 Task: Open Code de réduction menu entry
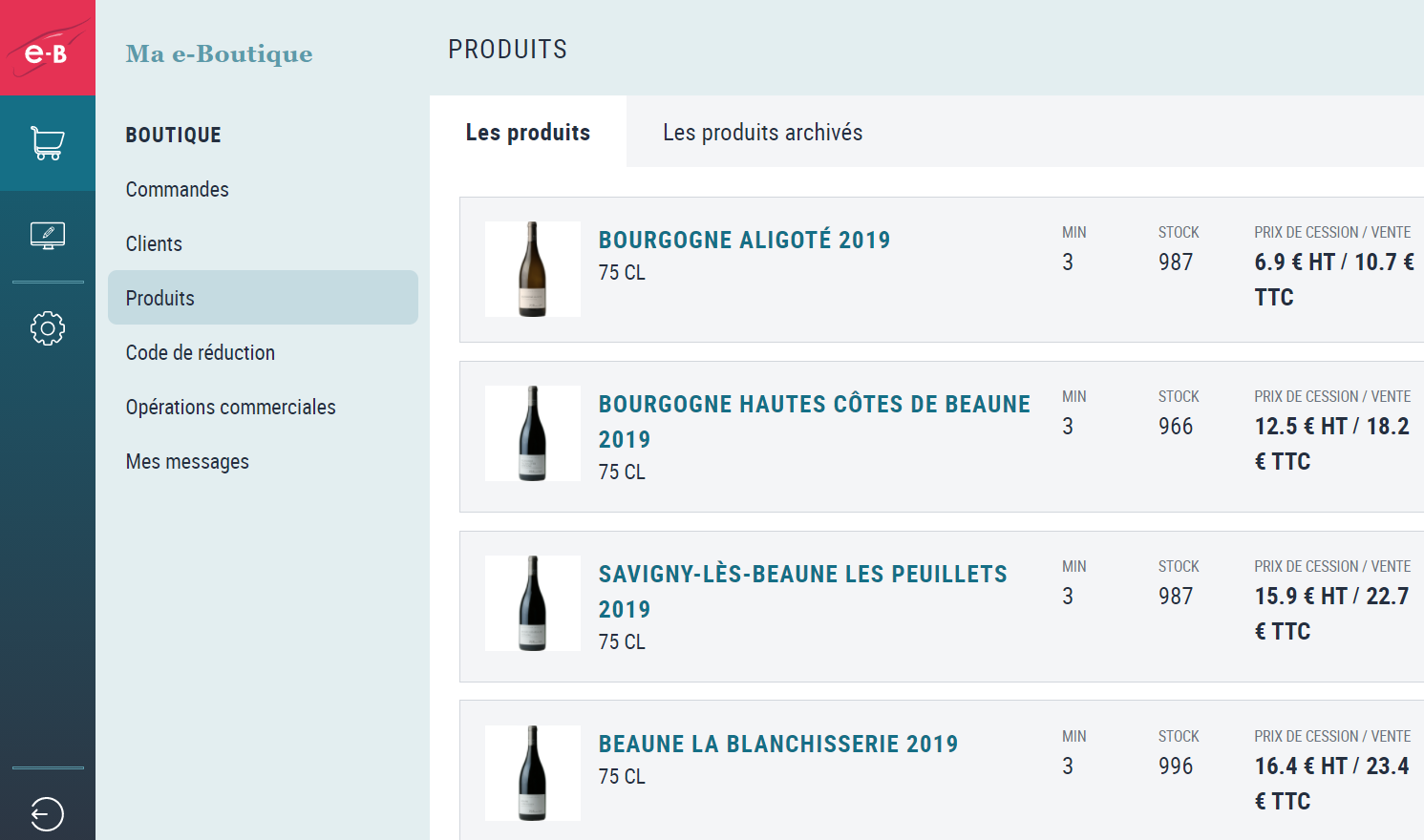pyautogui.click(x=201, y=352)
